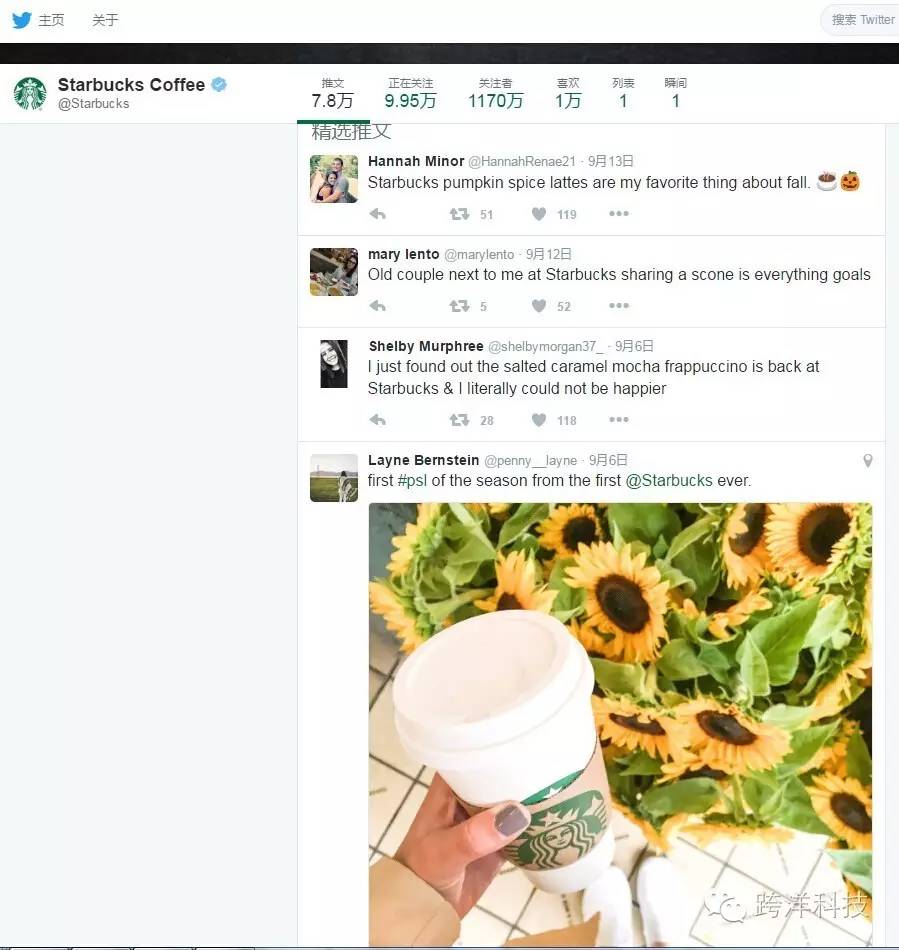
Task: Reply to Shelby Murphree's tweet
Action: coord(377,420)
